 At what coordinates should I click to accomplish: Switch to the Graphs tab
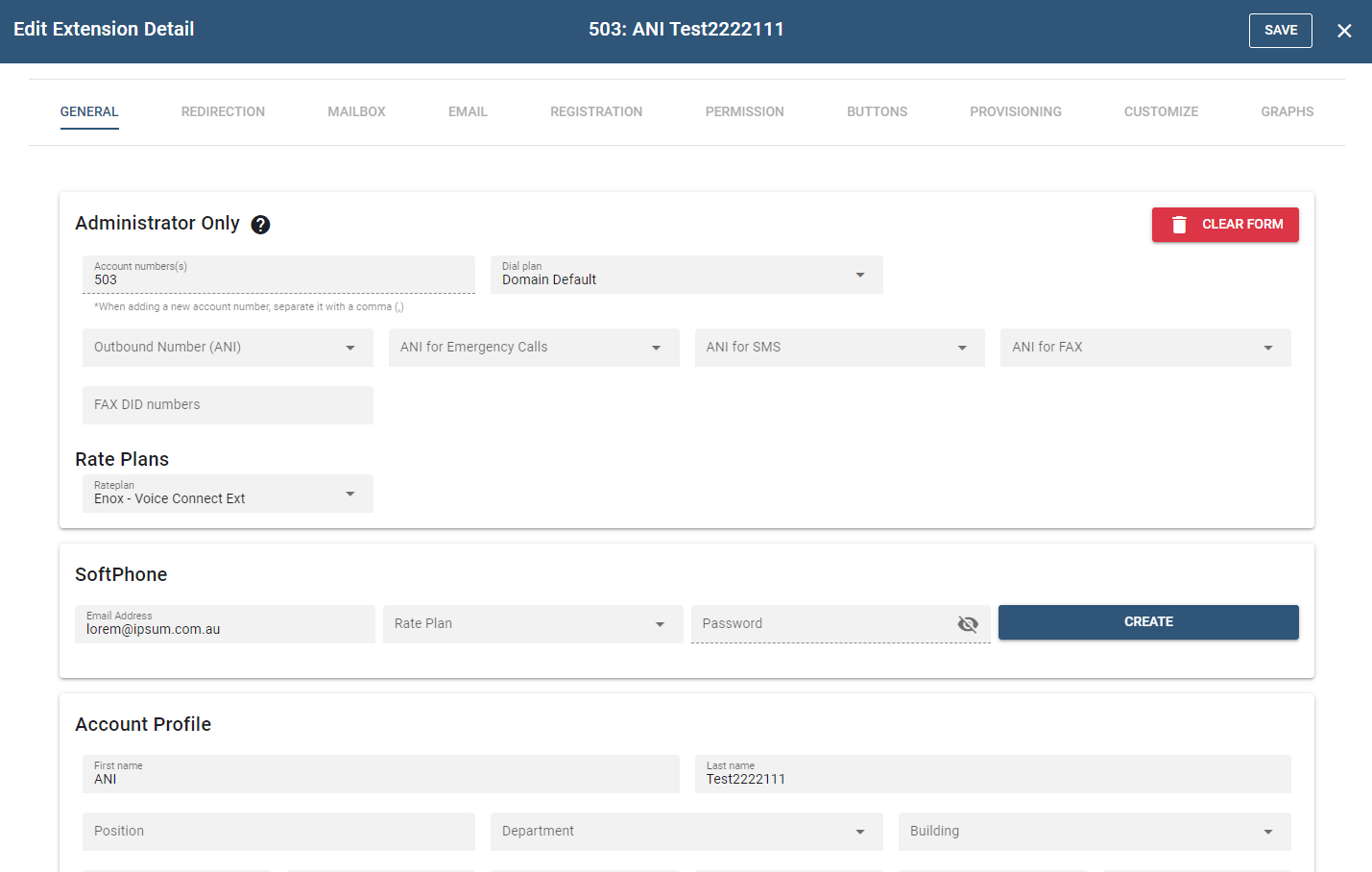point(1287,112)
